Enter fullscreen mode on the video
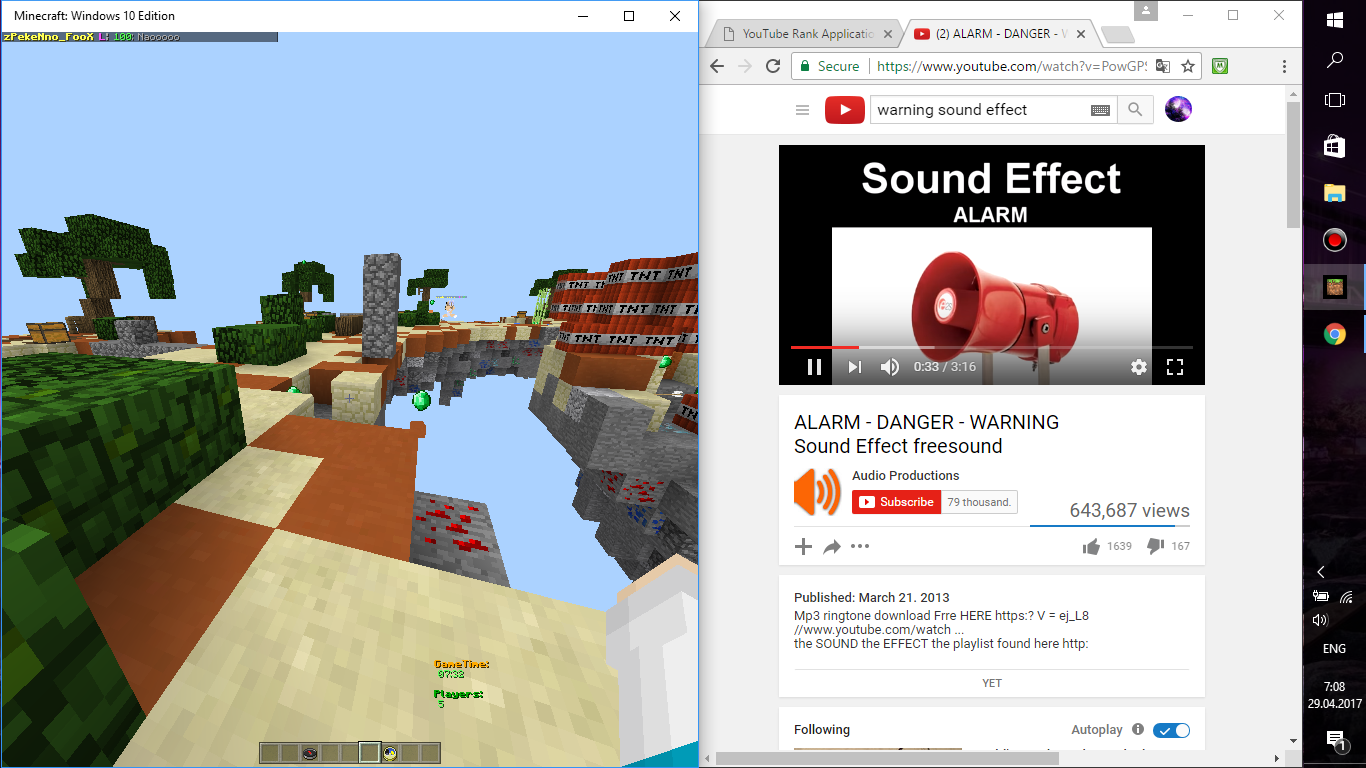Viewport: 1366px width, 768px height. pyautogui.click(x=1175, y=367)
